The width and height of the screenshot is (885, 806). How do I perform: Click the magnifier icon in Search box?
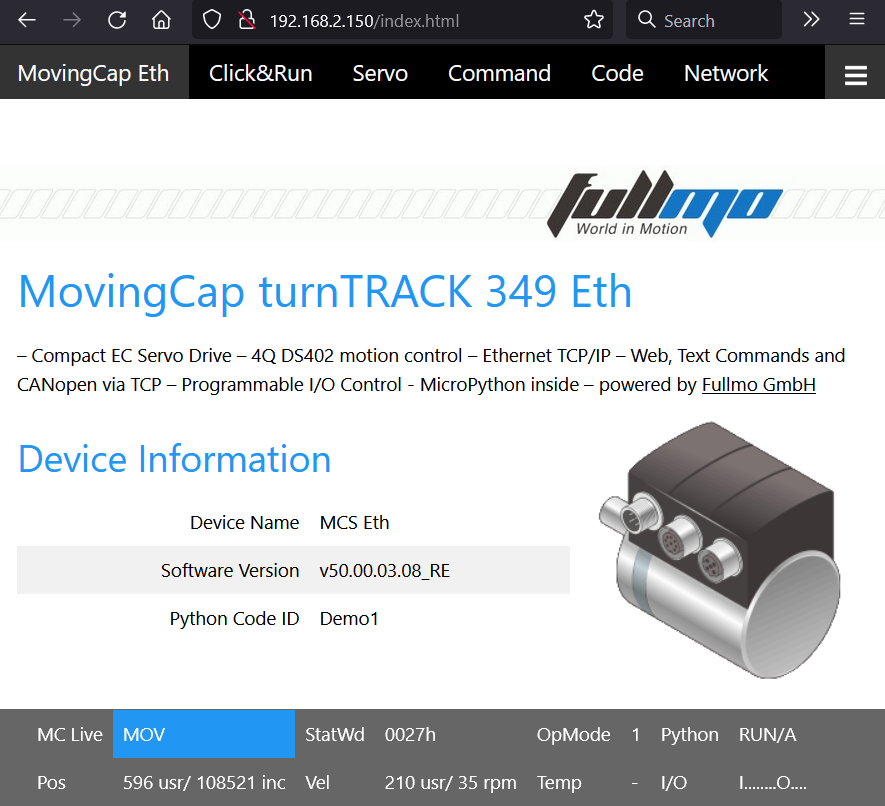pos(646,20)
